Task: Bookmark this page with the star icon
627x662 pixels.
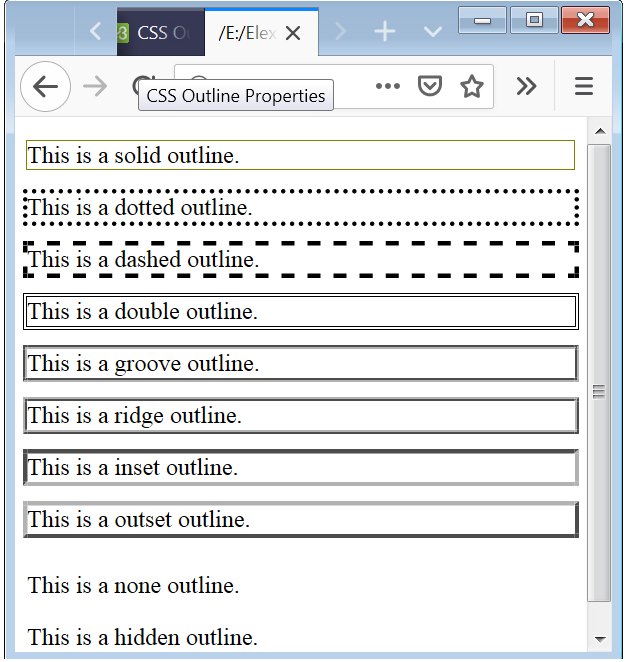Action: [x=472, y=86]
